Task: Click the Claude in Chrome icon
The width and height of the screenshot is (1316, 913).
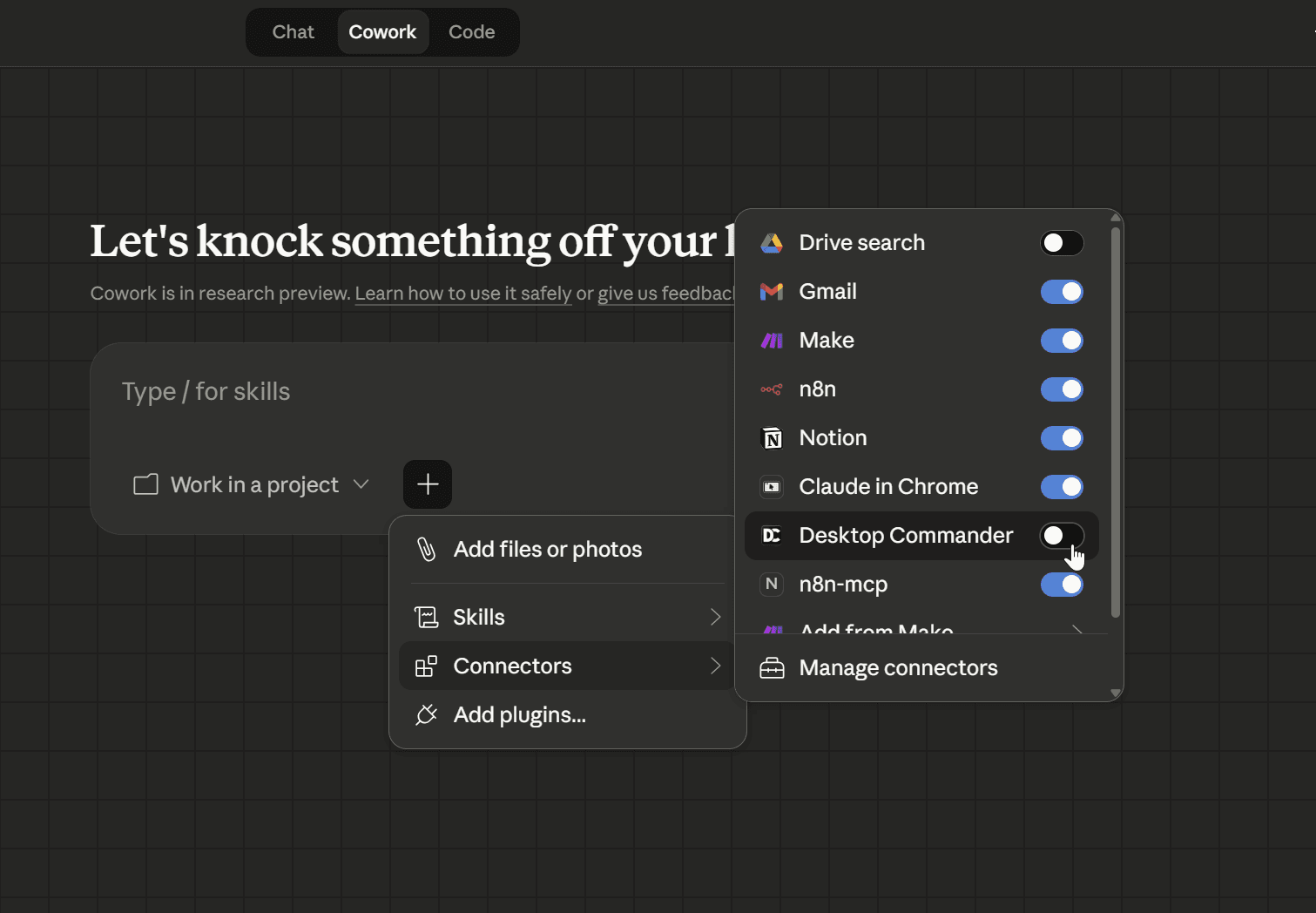Action: (772, 487)
